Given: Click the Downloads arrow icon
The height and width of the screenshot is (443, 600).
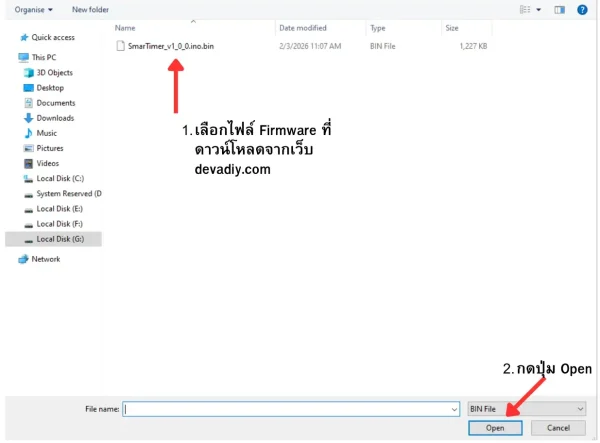Looking at the screenshot, I should (x=28, y=118).
